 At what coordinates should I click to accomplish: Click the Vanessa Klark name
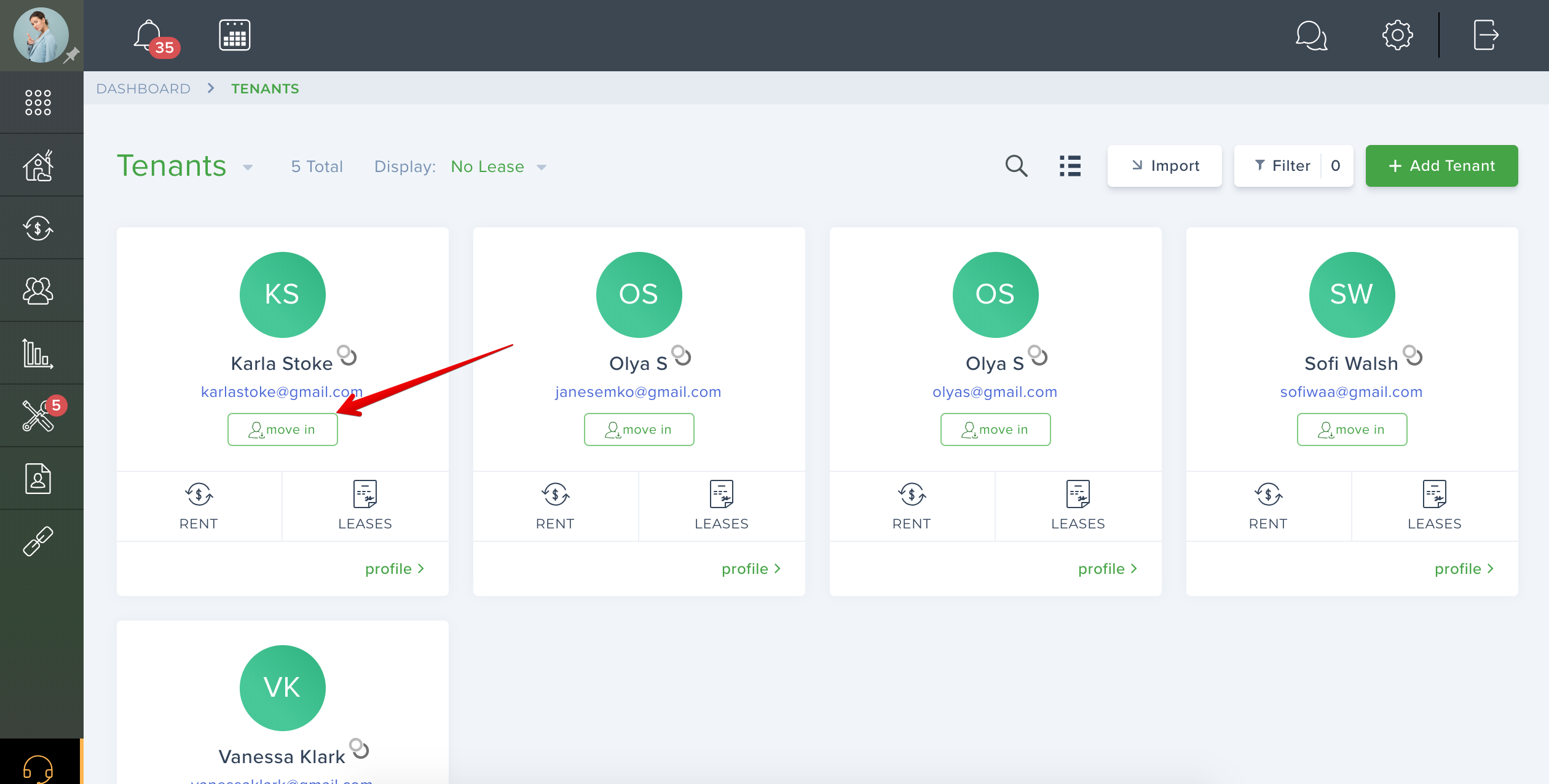pos(282,757)
